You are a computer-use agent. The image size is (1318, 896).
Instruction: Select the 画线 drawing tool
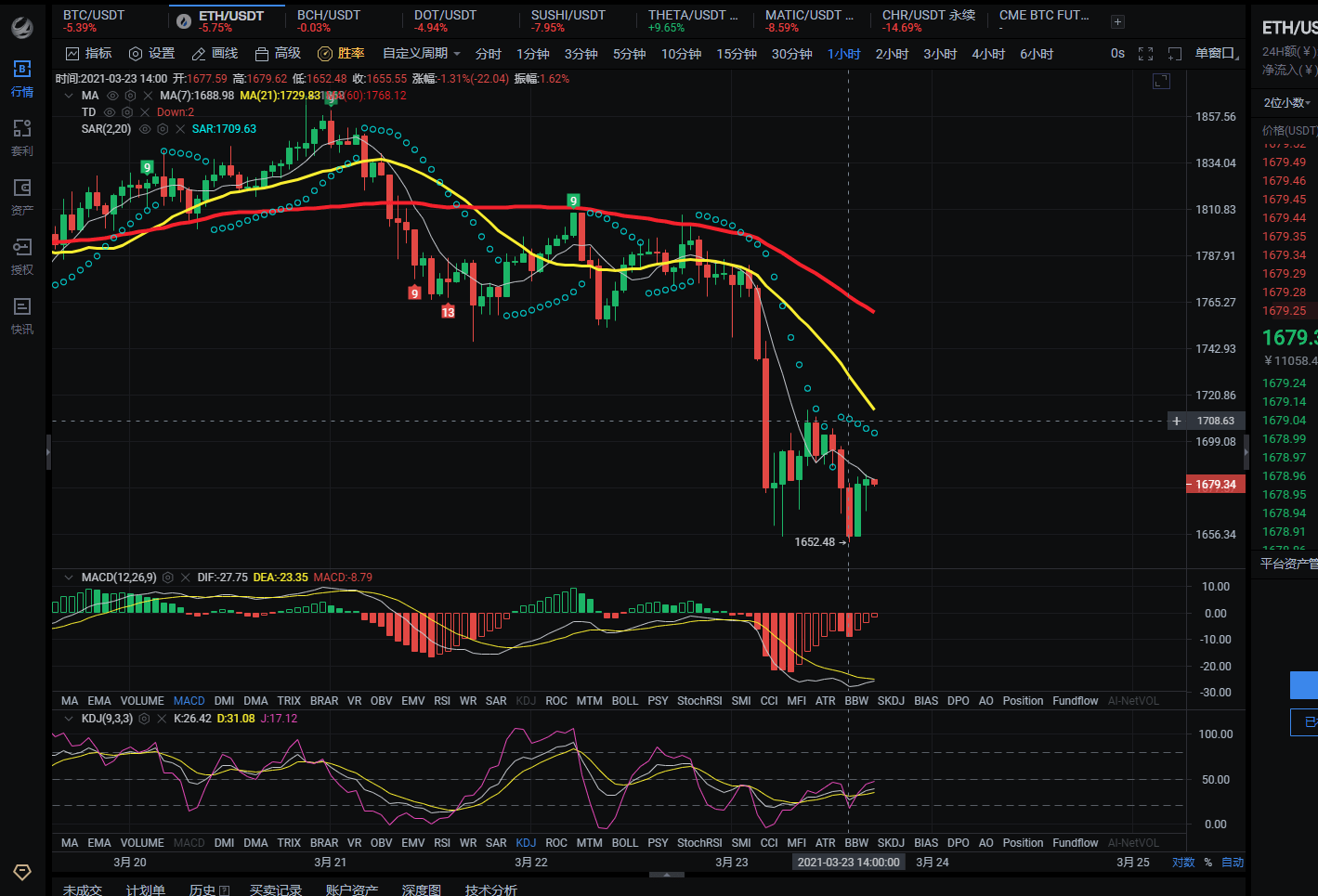click(215, 54)
